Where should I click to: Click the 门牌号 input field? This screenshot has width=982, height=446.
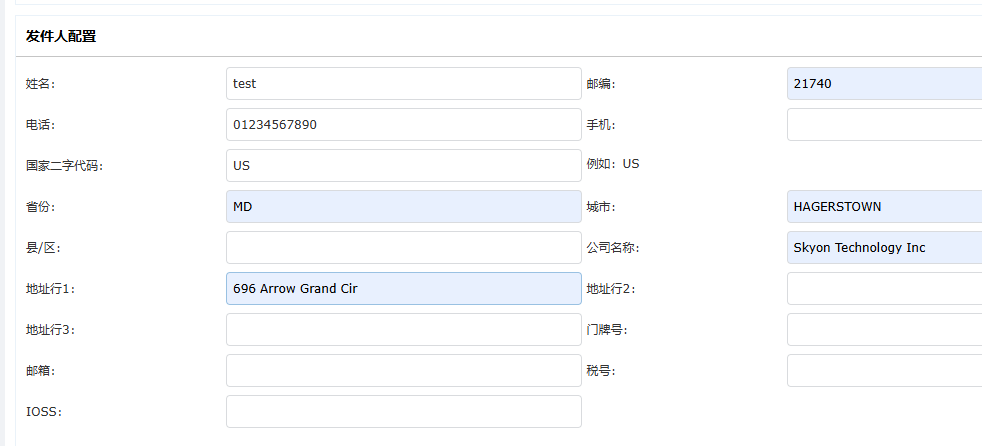click(884, 330)
